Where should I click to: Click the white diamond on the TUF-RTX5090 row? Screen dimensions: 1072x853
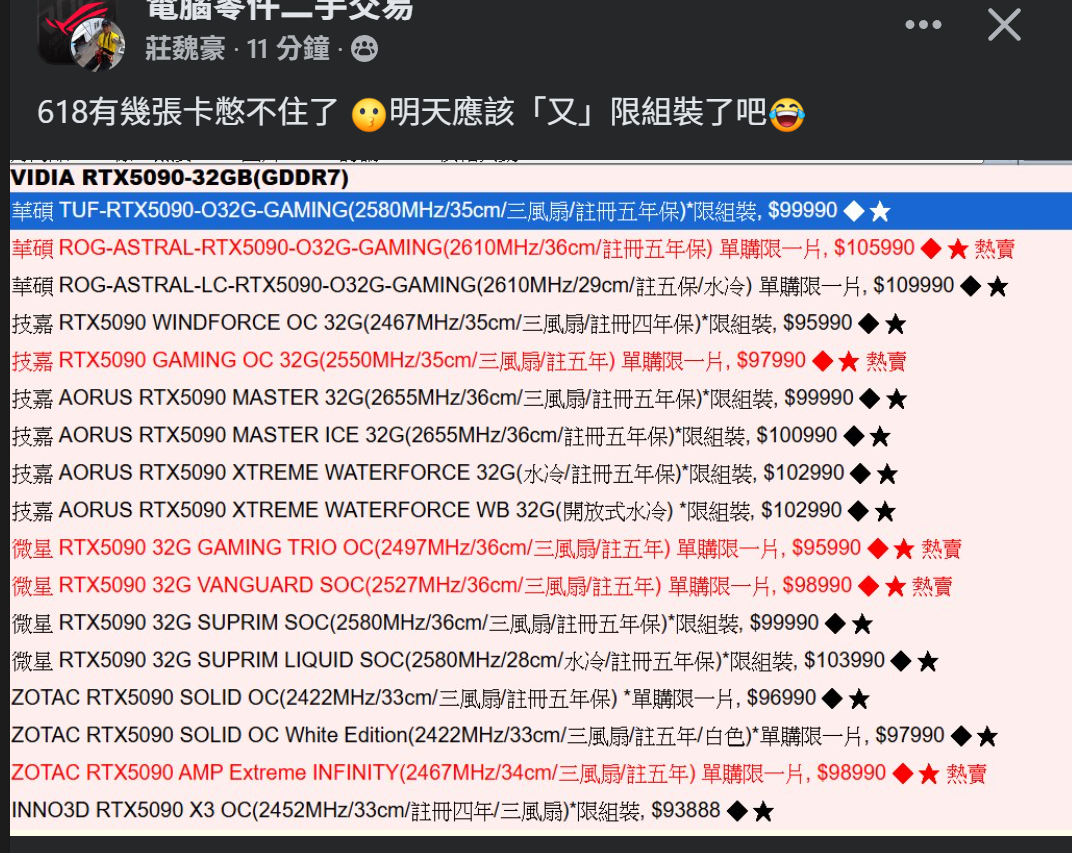coord(854,211)
